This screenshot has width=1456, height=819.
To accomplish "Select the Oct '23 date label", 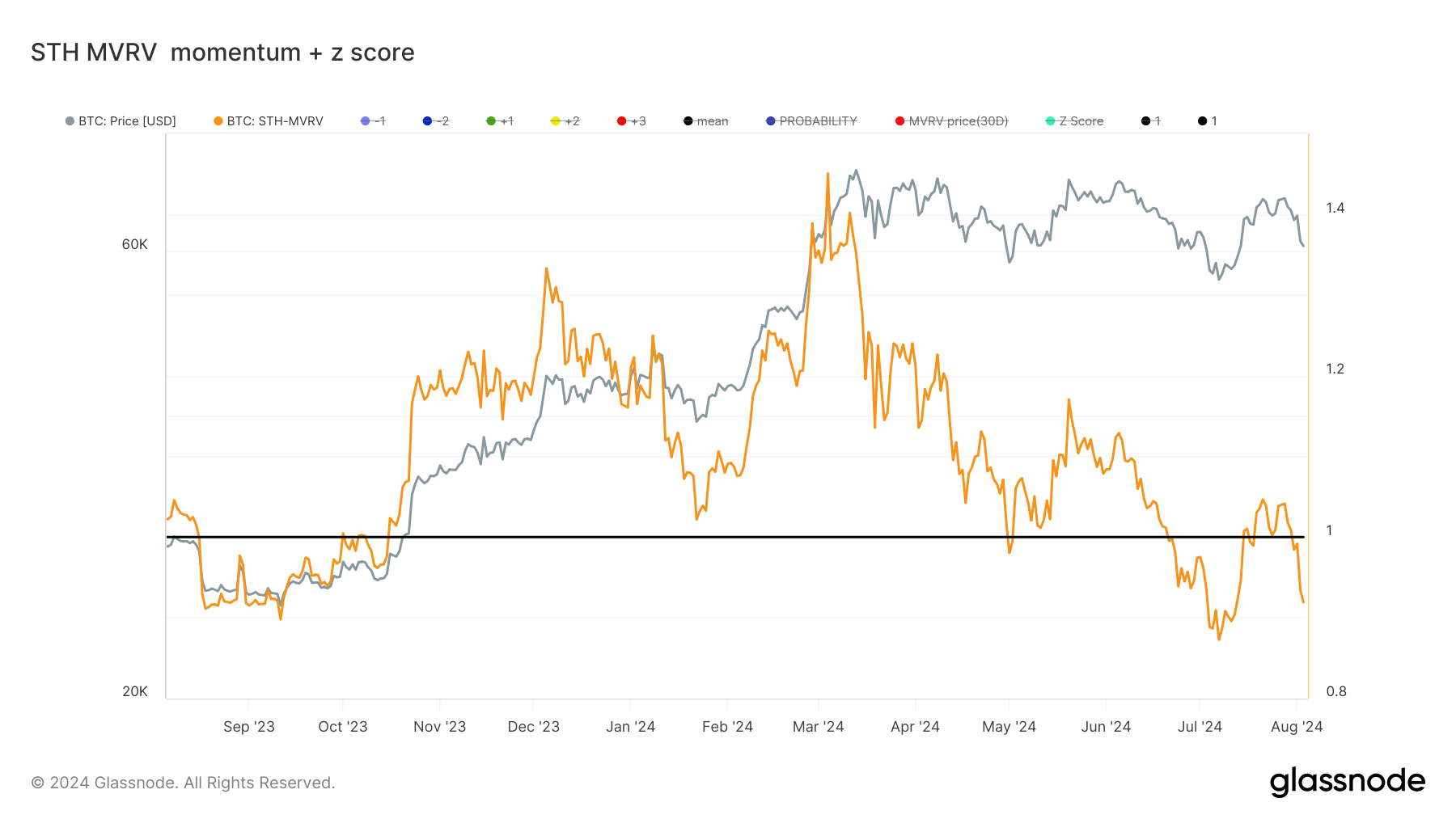I will (x=343, y=727).
